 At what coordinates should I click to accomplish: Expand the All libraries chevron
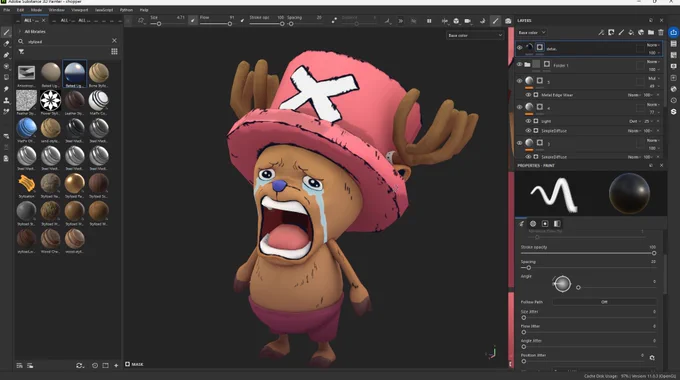20,31
